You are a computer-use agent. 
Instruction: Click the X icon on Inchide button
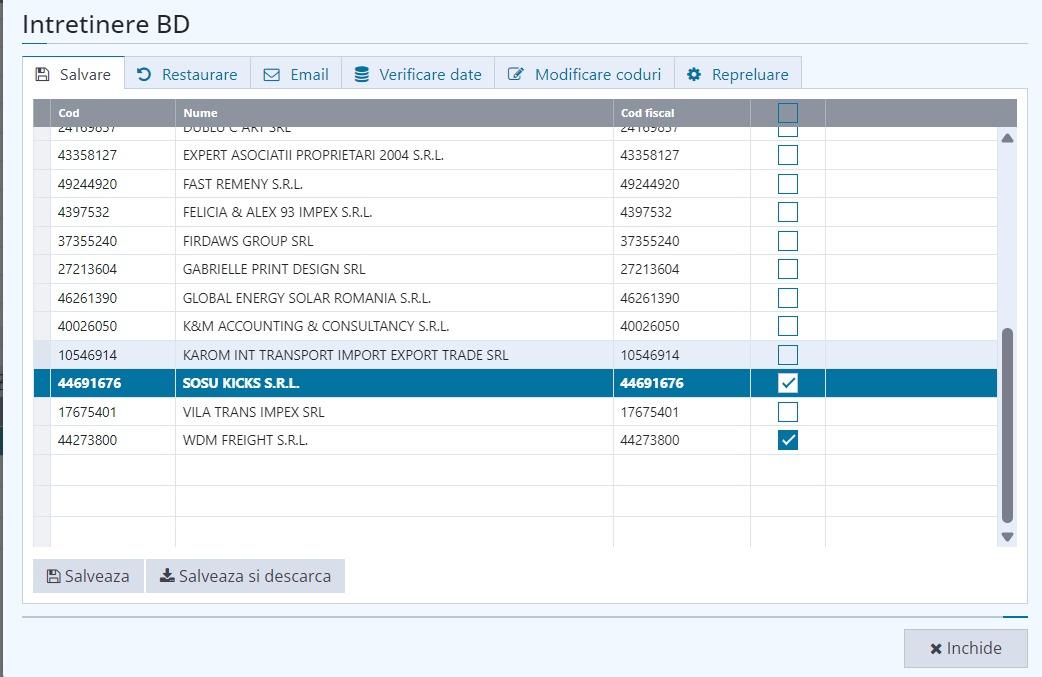tap(936, 648)
